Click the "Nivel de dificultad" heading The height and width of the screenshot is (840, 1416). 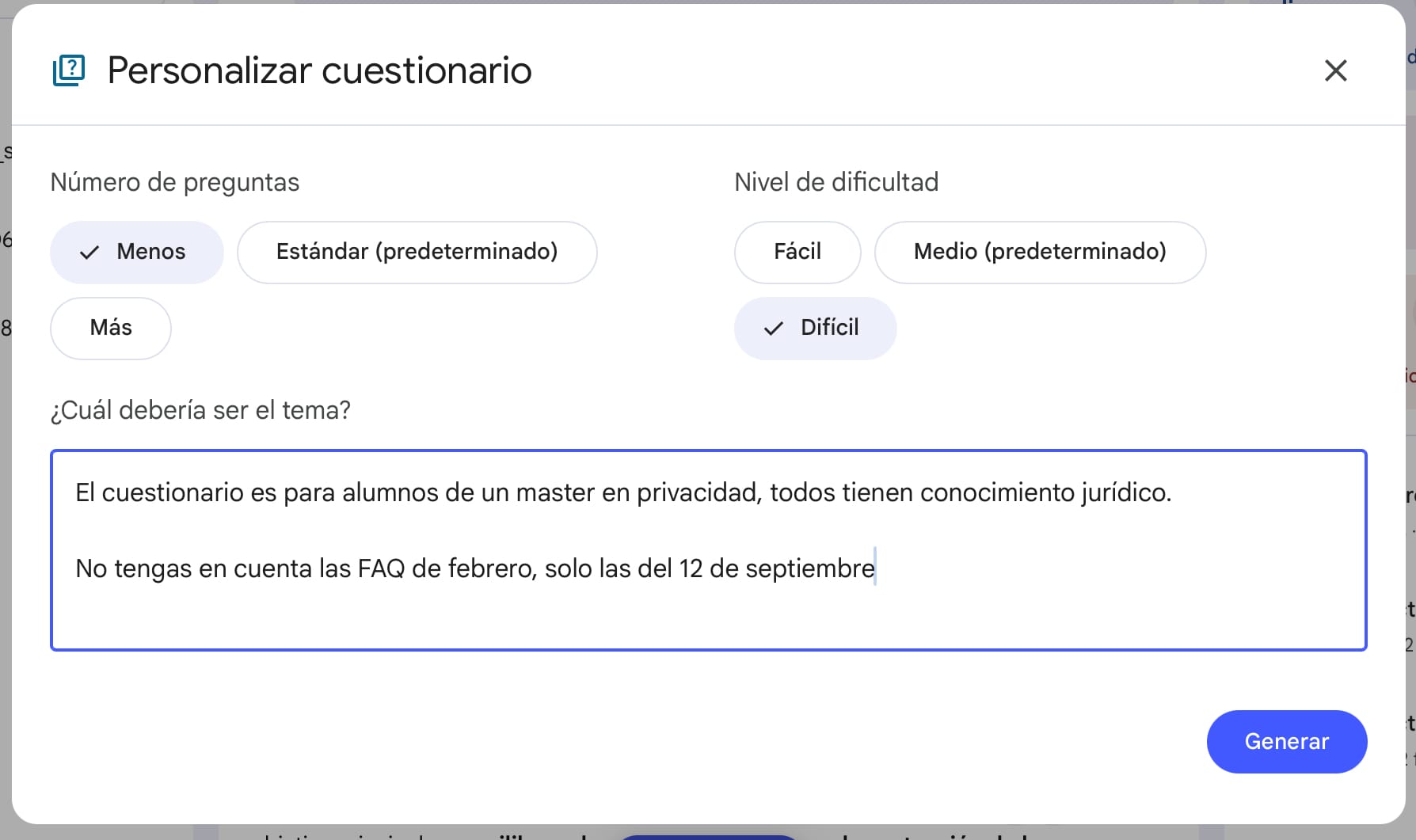(836, 182)
